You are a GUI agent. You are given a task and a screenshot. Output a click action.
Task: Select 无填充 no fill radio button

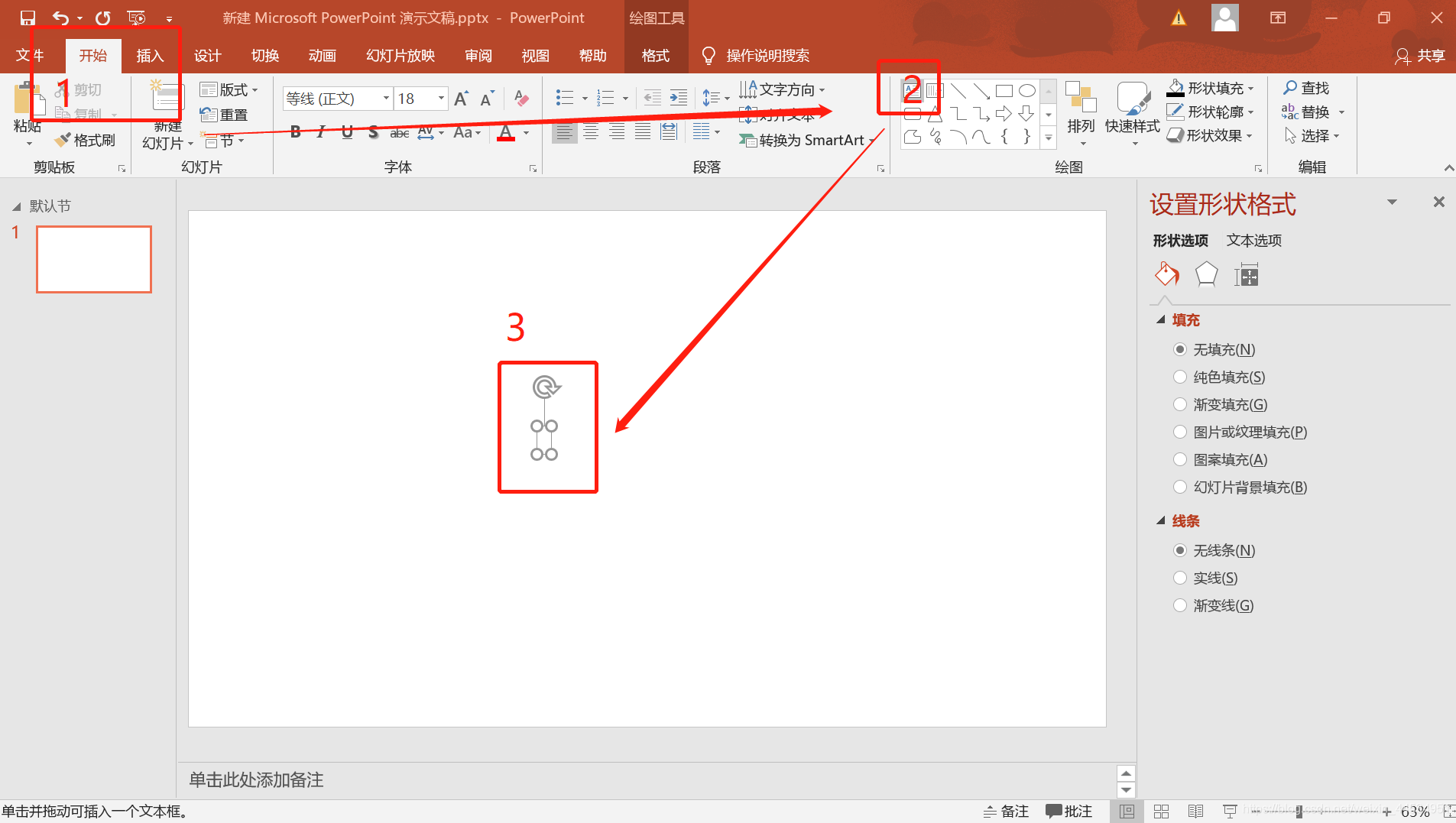tap(1180, 349)
